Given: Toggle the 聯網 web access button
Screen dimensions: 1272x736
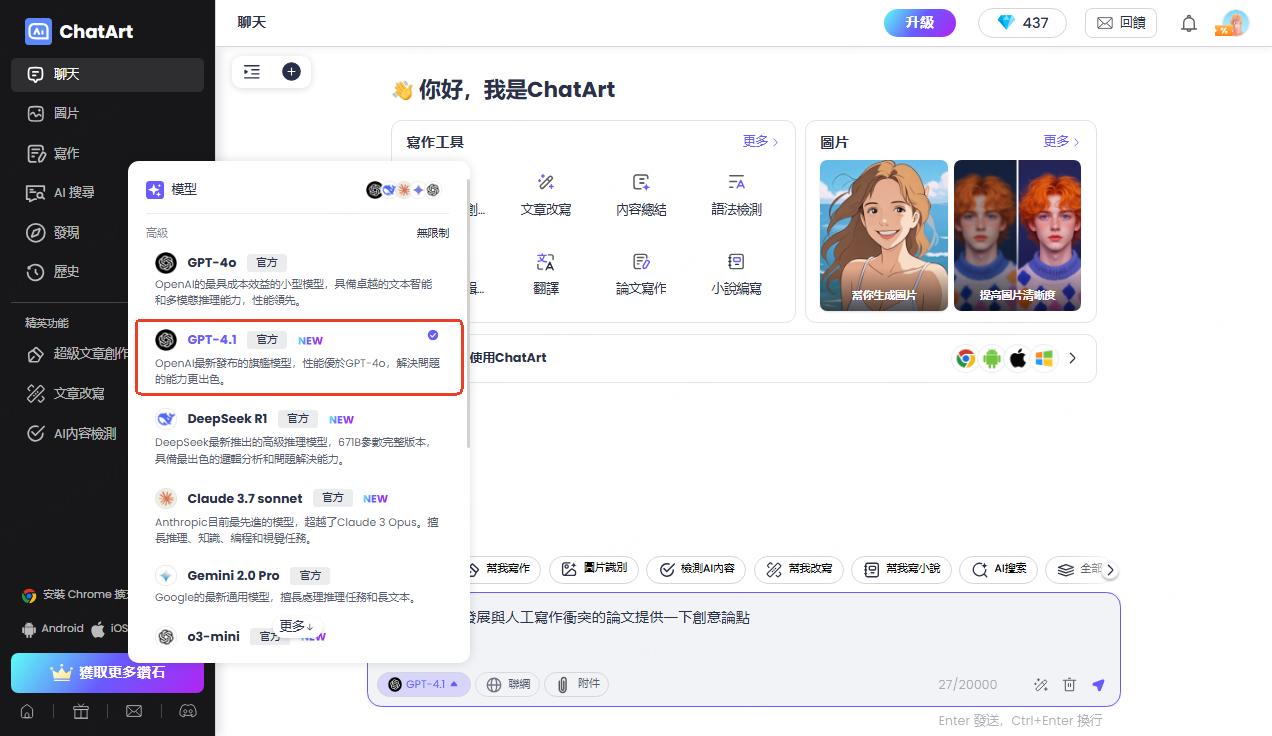Looking at the screenshot, I should (x=507, y=684).
